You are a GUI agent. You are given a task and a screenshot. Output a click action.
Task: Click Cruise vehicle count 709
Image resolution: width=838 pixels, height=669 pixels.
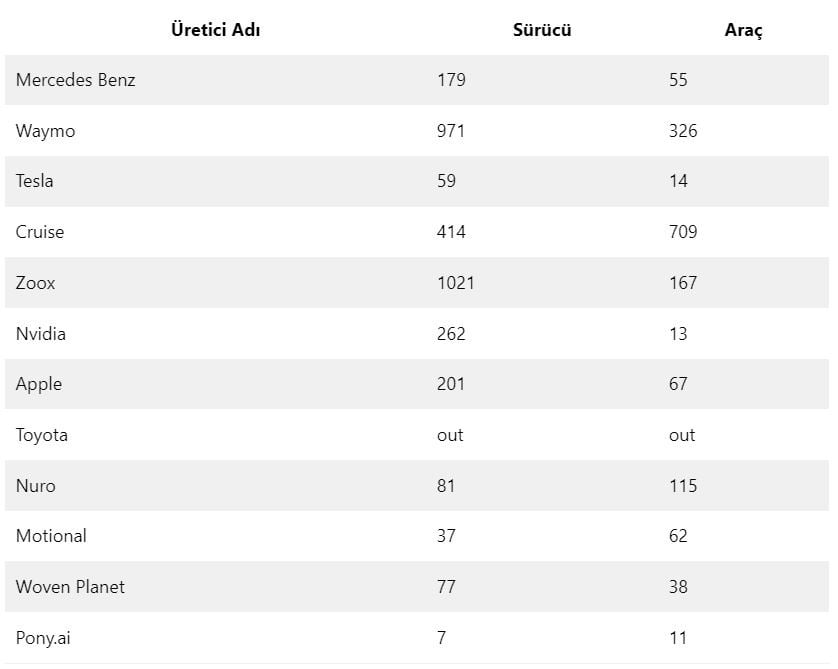(x=683, y=232)
